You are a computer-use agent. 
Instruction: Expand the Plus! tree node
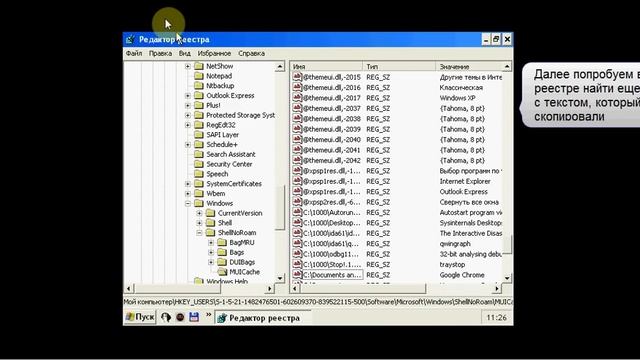click(x=188, y=105)
